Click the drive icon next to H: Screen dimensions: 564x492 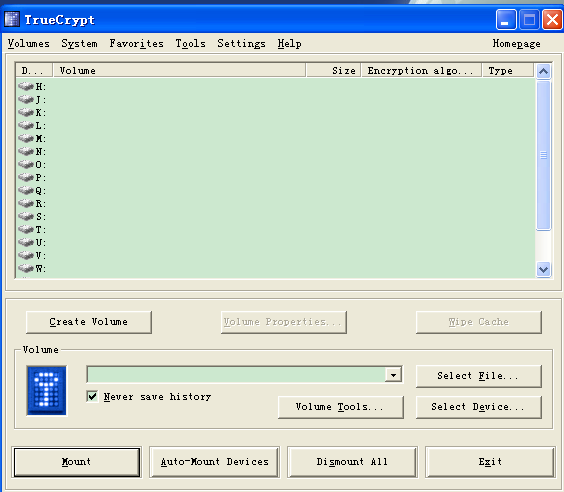point(26,86)
